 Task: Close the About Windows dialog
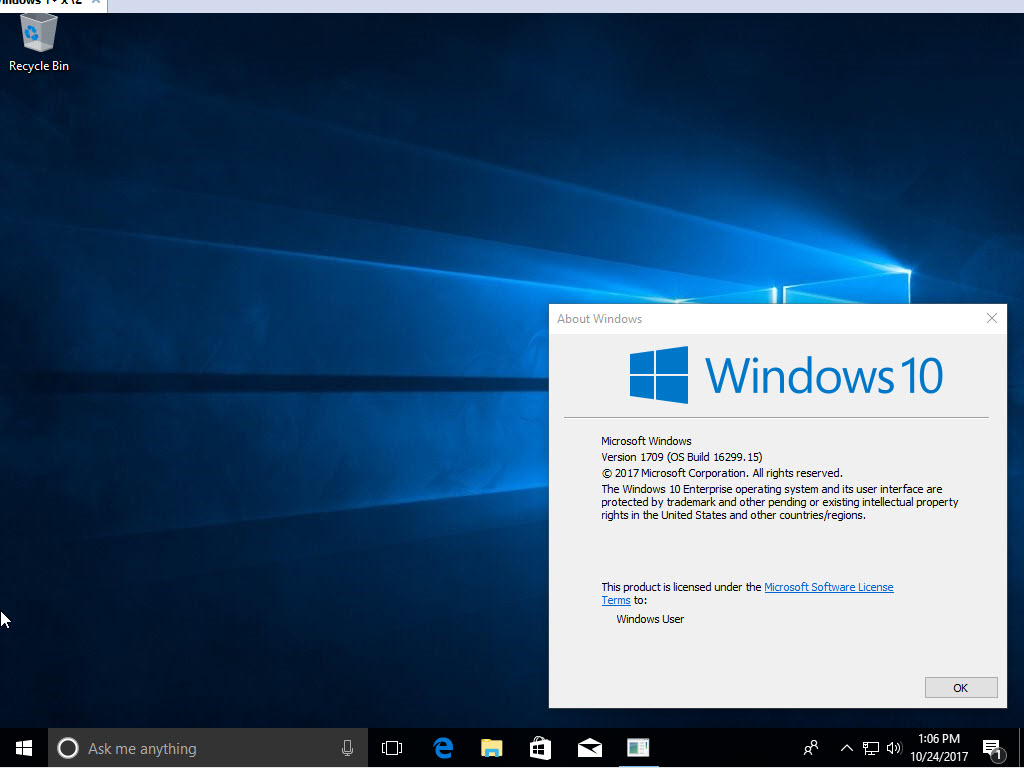tap(991, 318)
